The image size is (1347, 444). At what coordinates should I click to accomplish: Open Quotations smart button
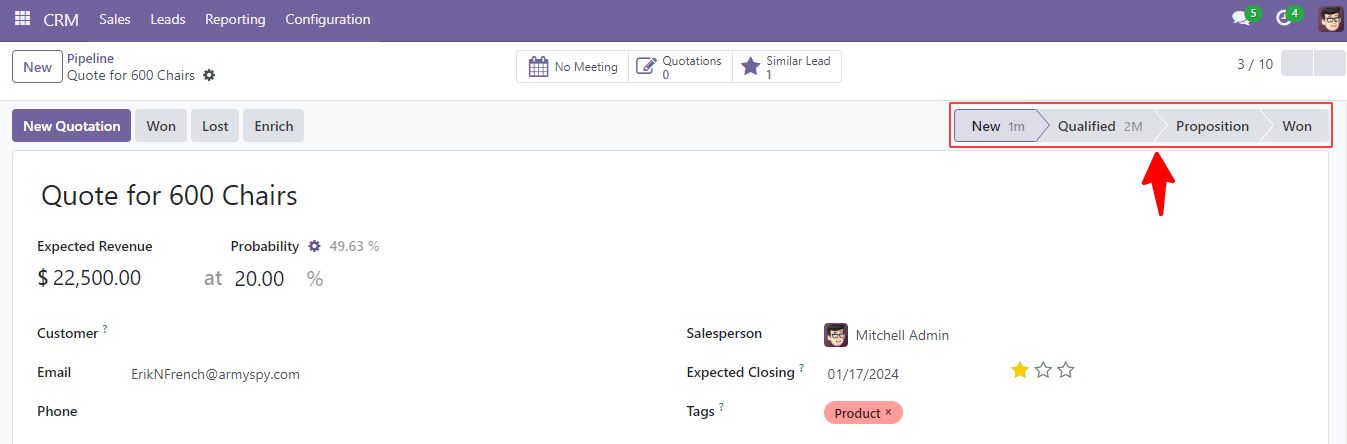tap(680, 67)
